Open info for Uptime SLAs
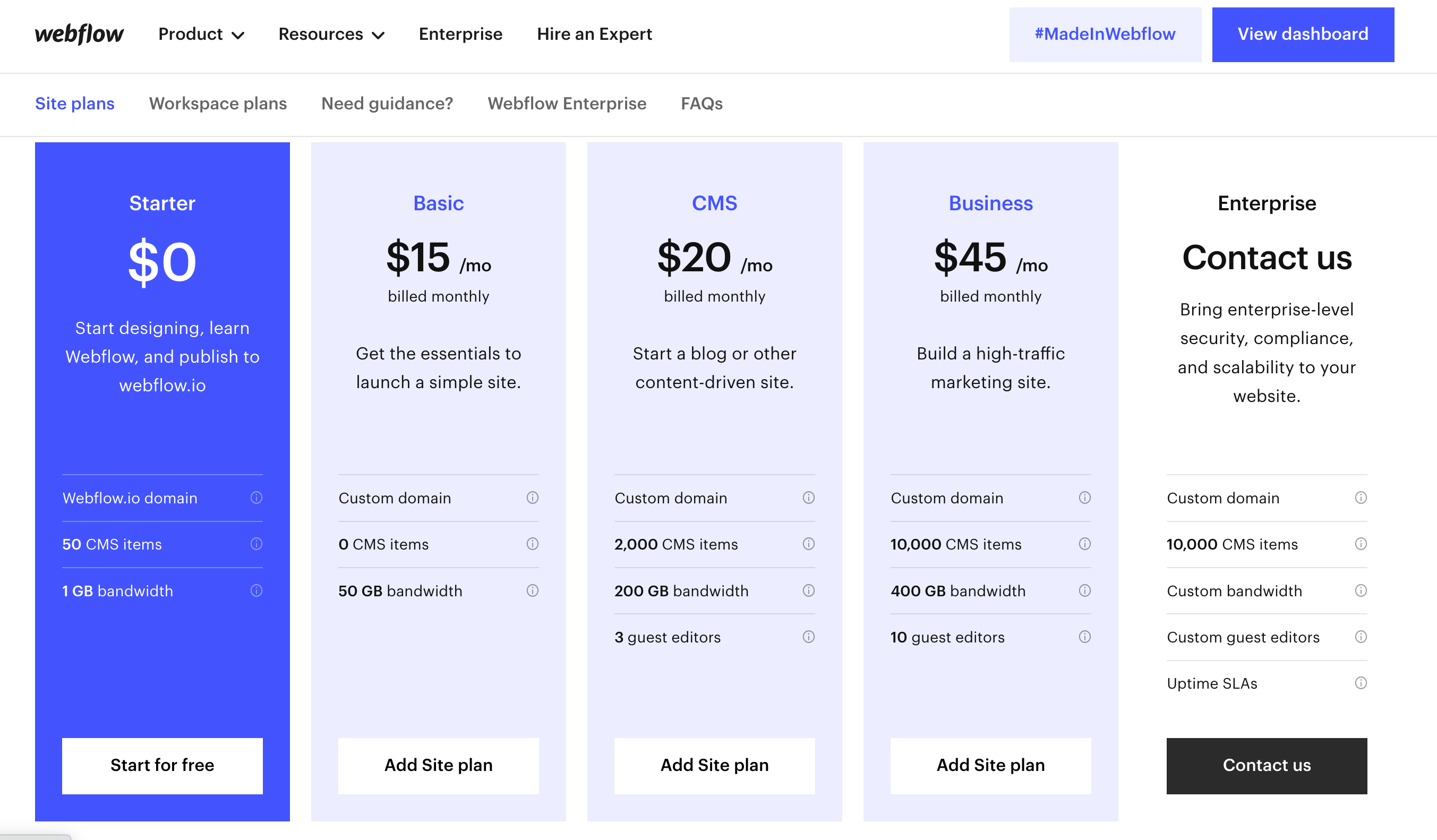 (1361, 683)
